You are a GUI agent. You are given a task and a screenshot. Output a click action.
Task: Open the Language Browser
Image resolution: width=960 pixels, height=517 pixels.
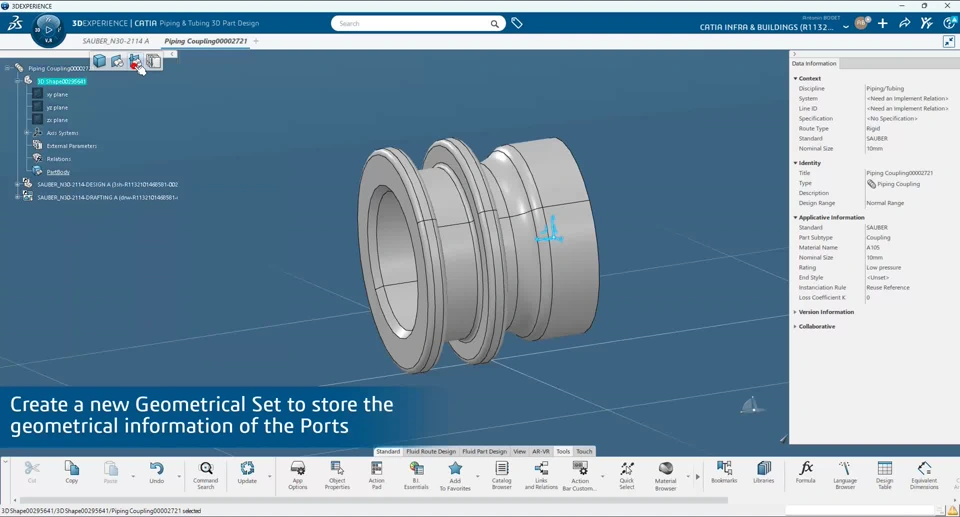click(x=845, y=475)
